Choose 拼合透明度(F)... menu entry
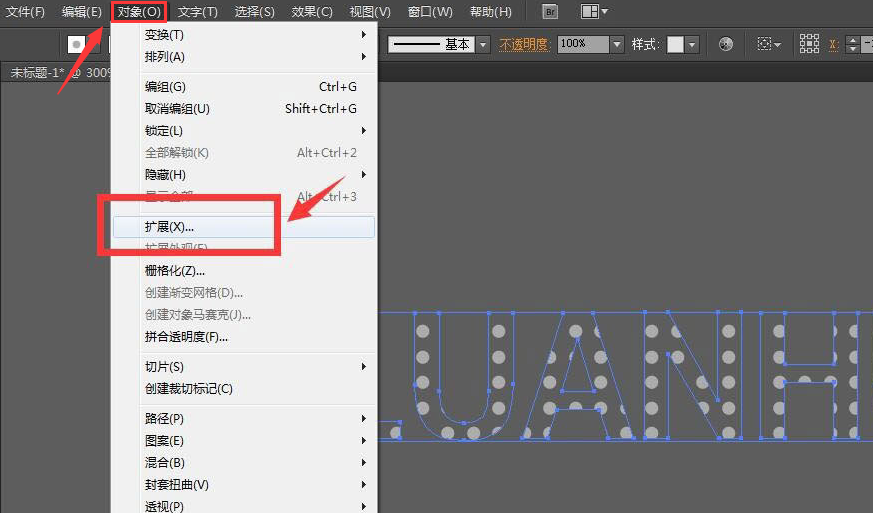Screen dimensions: 873x513 [x=244, y=337]
